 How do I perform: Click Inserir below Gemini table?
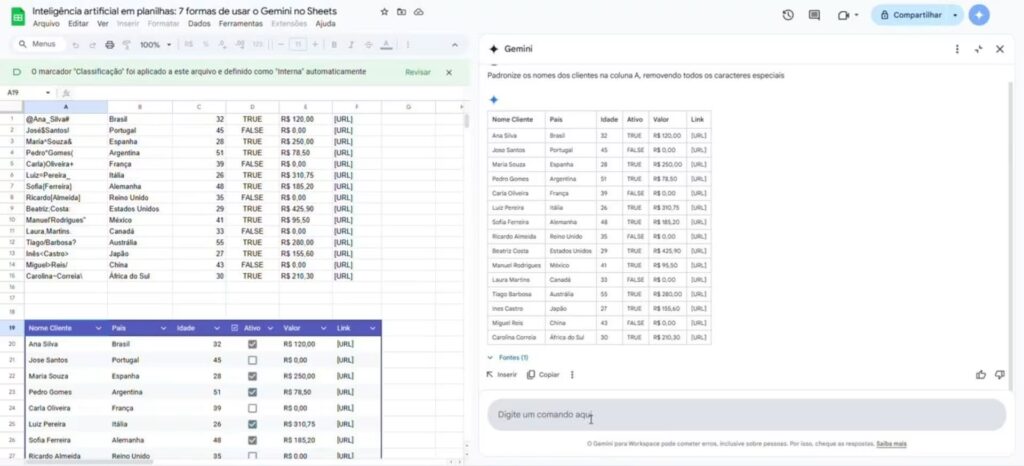[502, 375]
